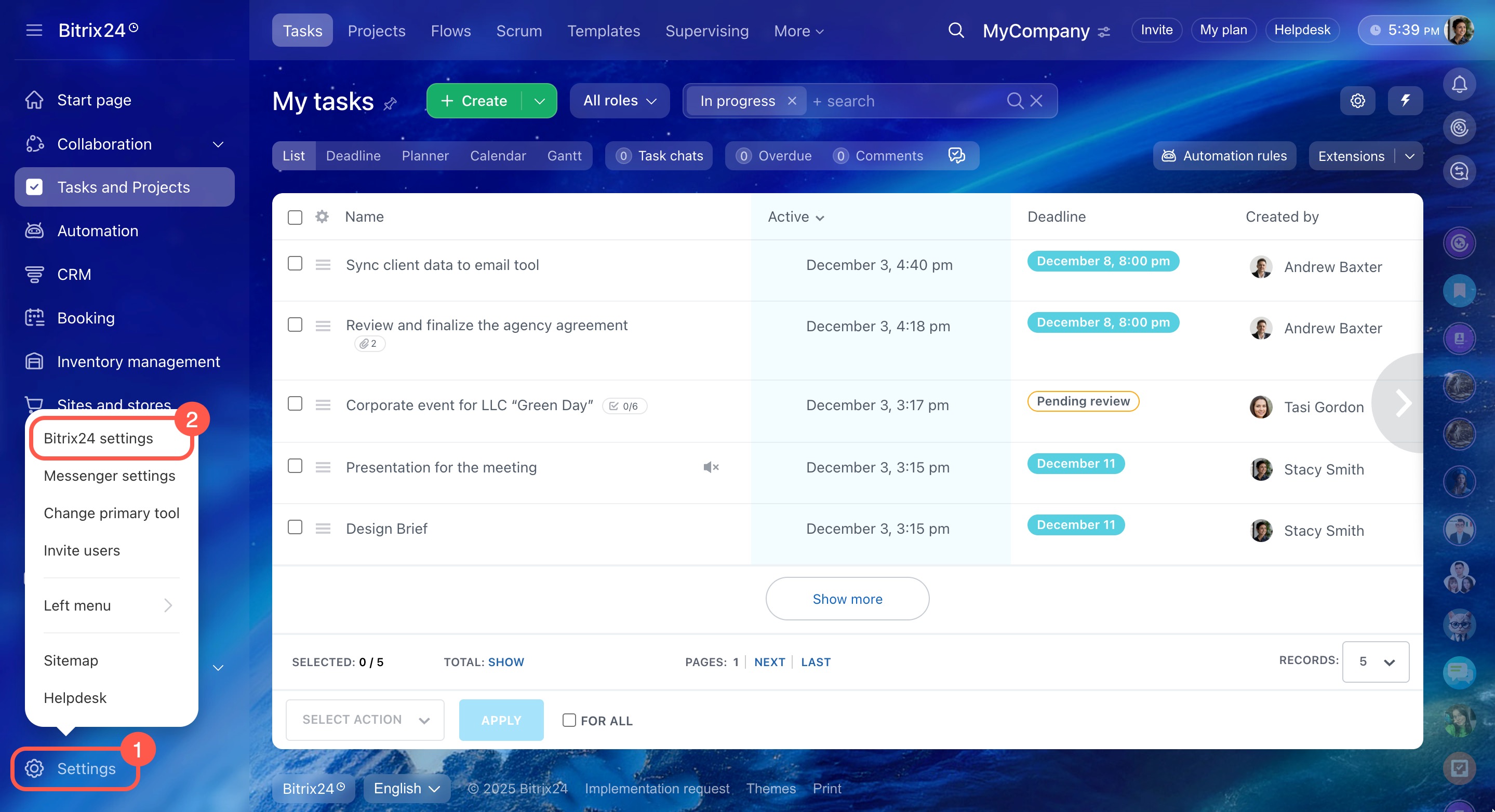Open the English language selector

[406, 788]
